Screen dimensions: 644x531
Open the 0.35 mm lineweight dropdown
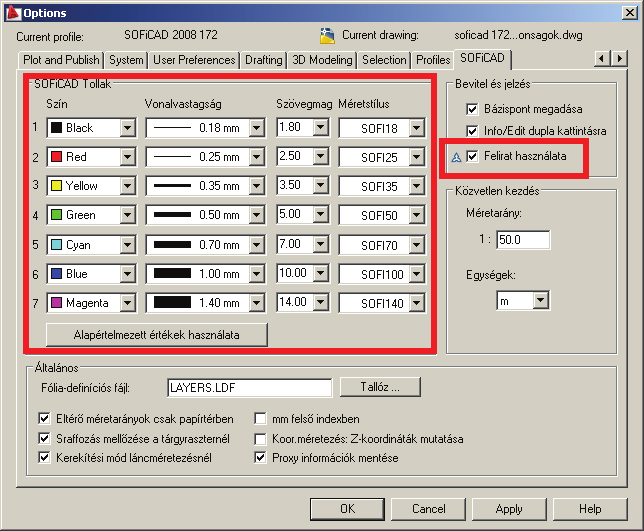256,186
